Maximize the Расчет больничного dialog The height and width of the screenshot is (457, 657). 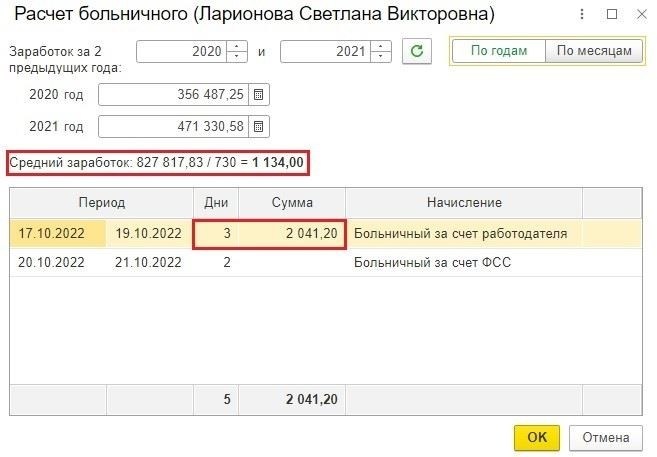(612, 16)
